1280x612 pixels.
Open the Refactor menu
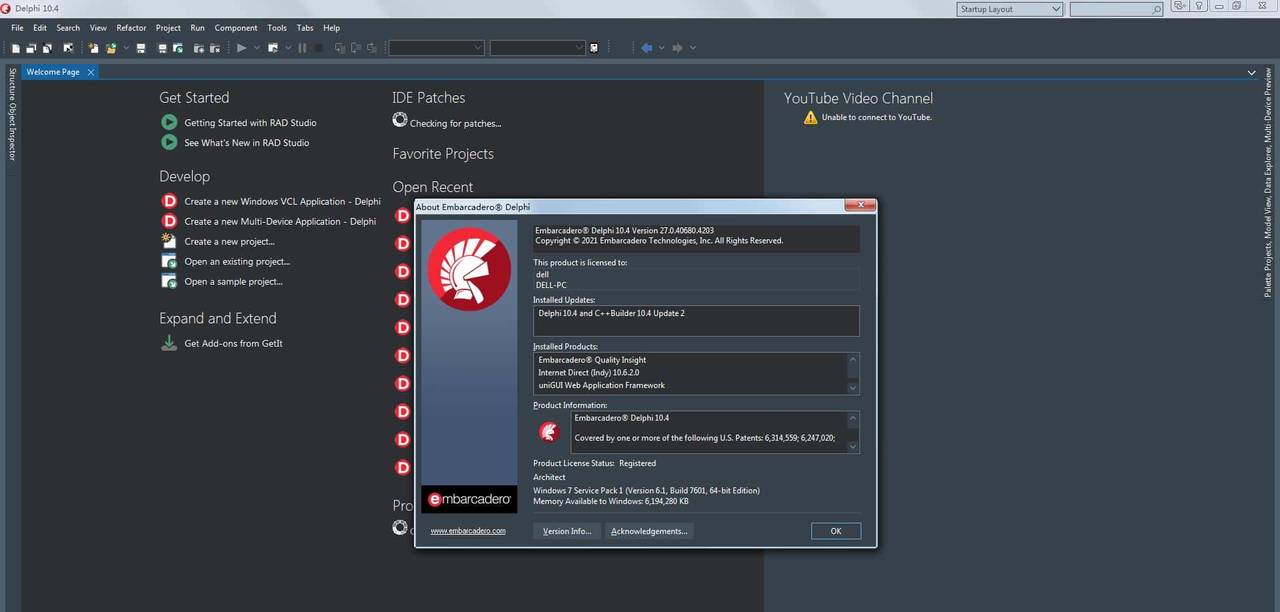point(131,28)
